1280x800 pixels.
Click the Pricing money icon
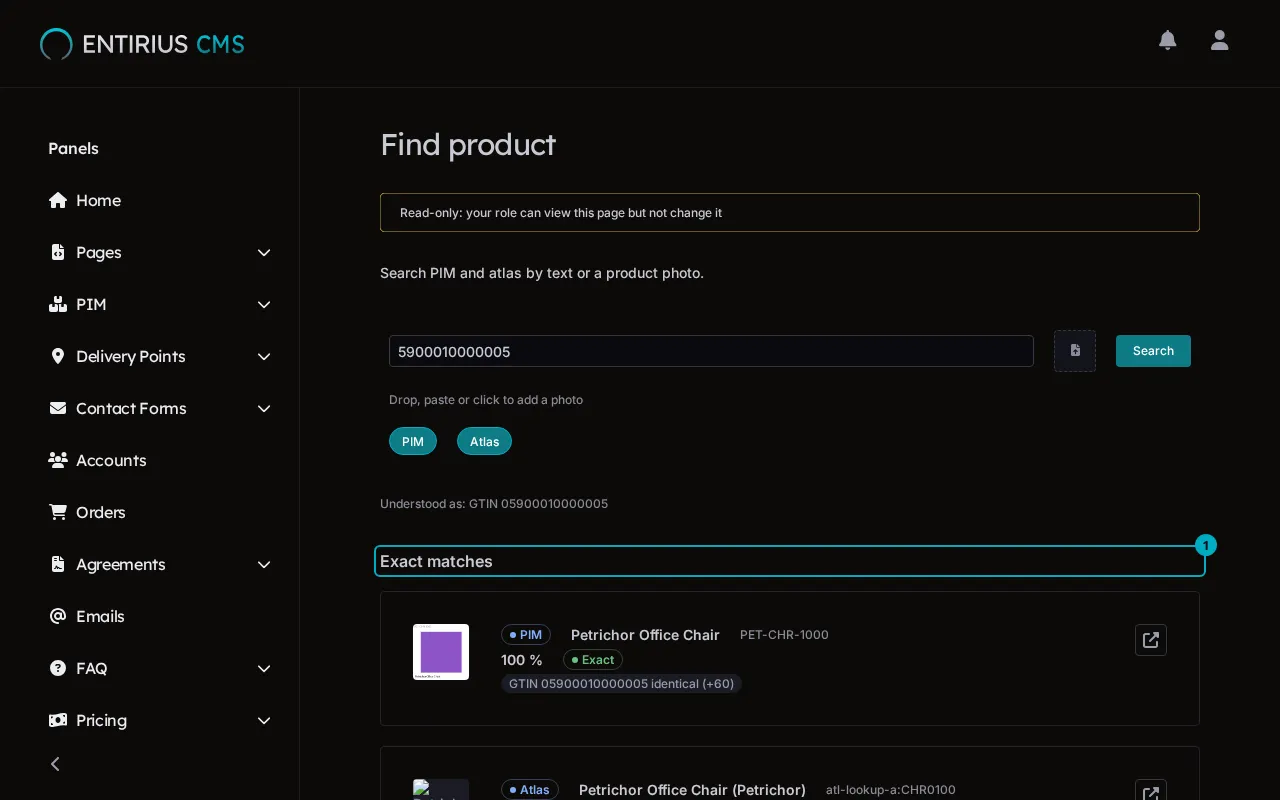58,720
